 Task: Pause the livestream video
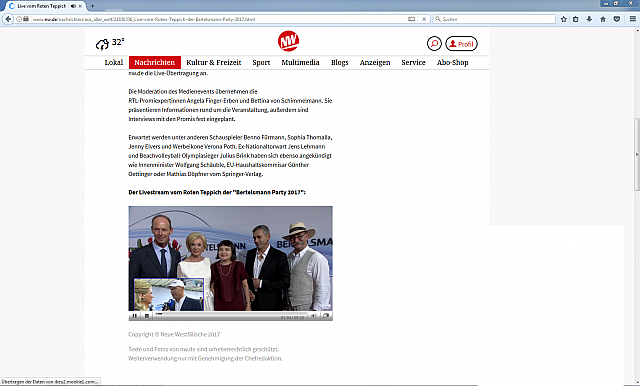[x=135, y=316]
